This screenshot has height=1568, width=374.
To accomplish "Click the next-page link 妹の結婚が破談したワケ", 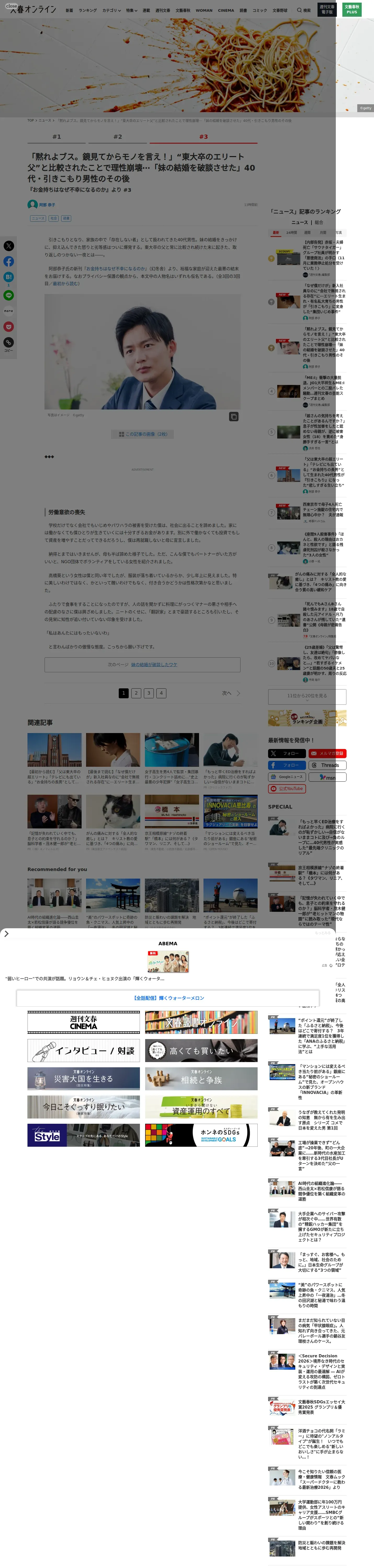I will [154, 665].
